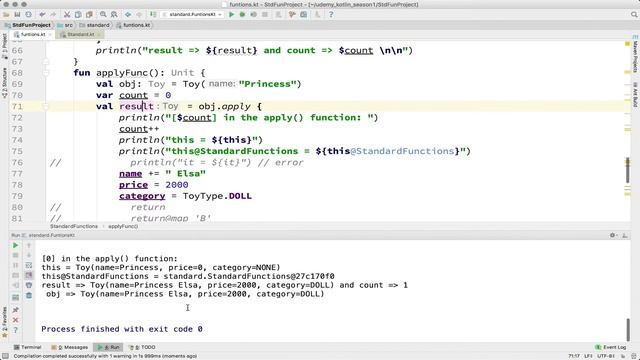This screenshot has height=360, width=640.
Task: Click the cursor position 71:17 indicator in the status bar
Action: [574, 356]
